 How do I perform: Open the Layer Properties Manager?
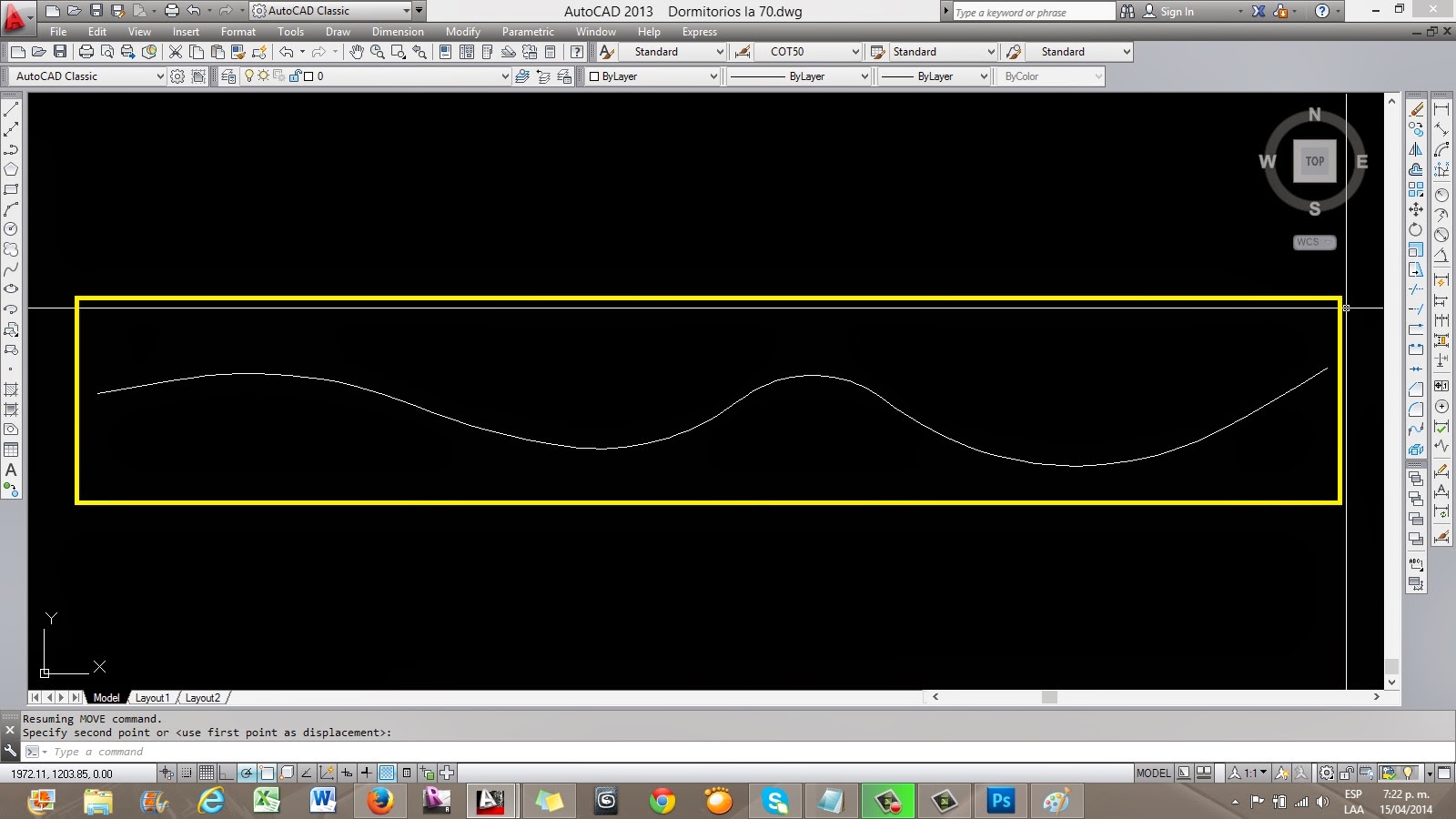pyautogui.click(x=228, y=76)
